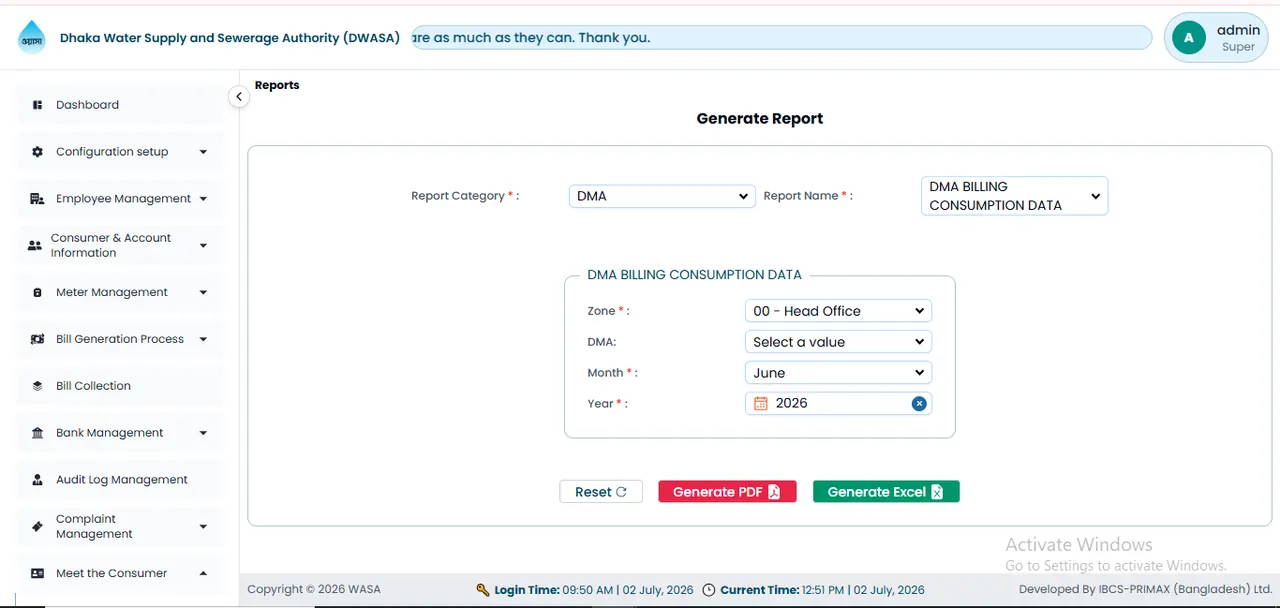Image resolution: width=1280 pixels, height=608 pixels.
Task: Click Developed By IBCS-PRIMAX footer text
Action: point(1145,590)
